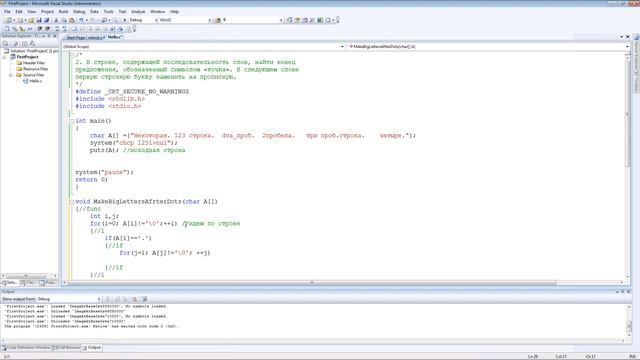Screen dimensions: 640x360
Task: Click the Decrease Indent icon
Action: [x=40, y=29]
